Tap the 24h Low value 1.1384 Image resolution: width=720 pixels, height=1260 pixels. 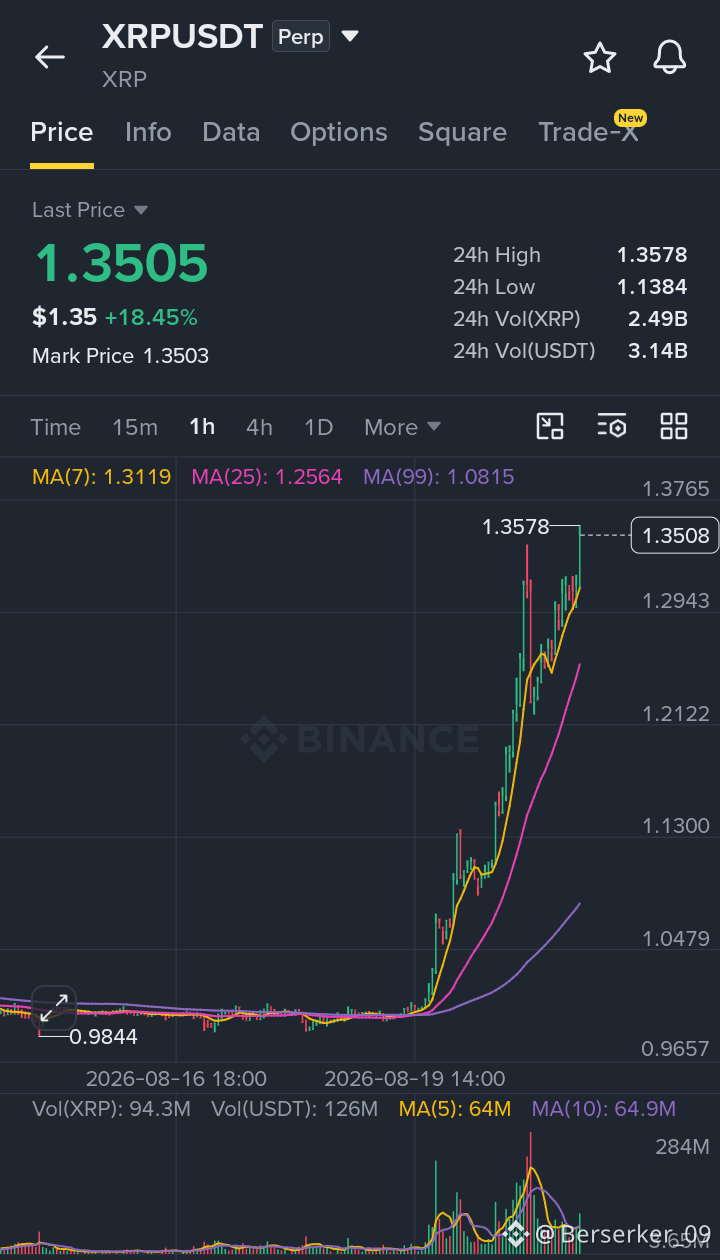(x=652, y=287)
